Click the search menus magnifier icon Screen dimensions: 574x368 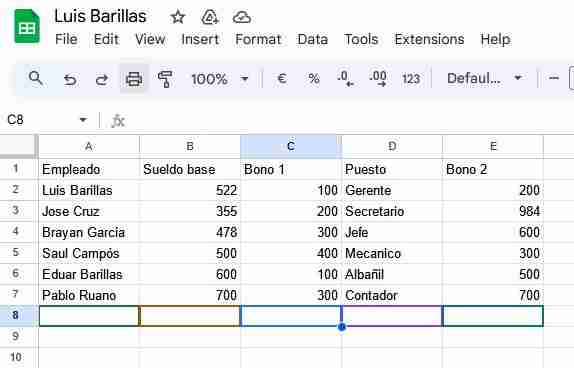coord(36,78)
